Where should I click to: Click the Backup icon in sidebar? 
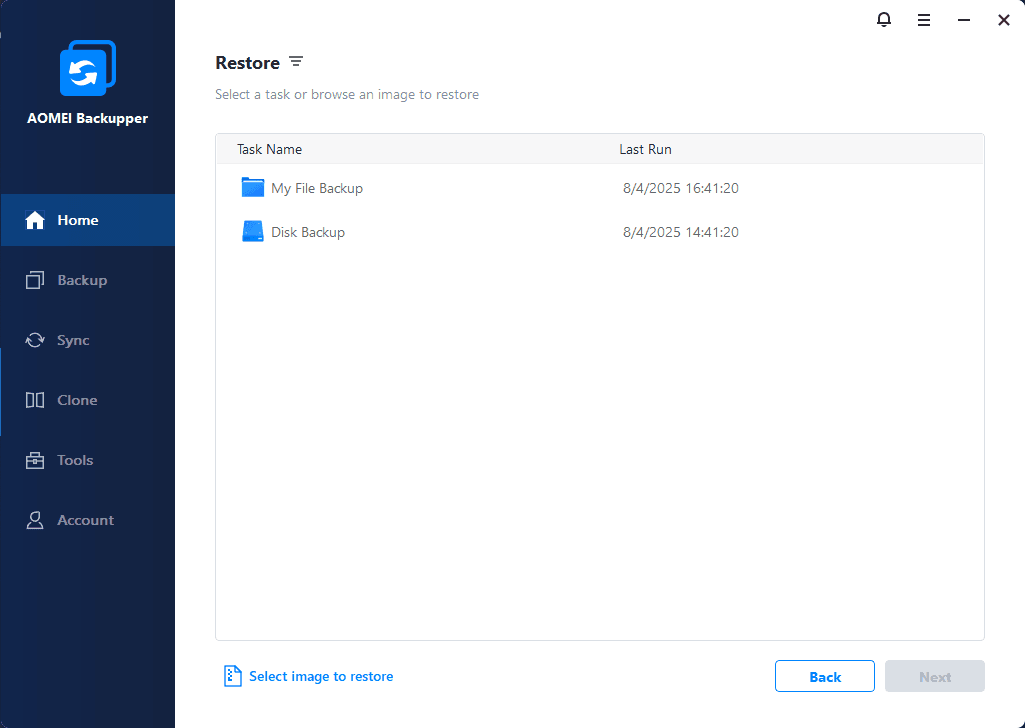[x=35, y=280]
